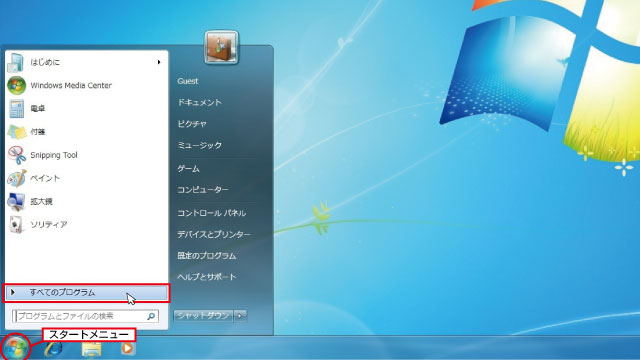Click the 電卓 label
Viewport: 640px width, 360px height.
[x=38, y=109]
